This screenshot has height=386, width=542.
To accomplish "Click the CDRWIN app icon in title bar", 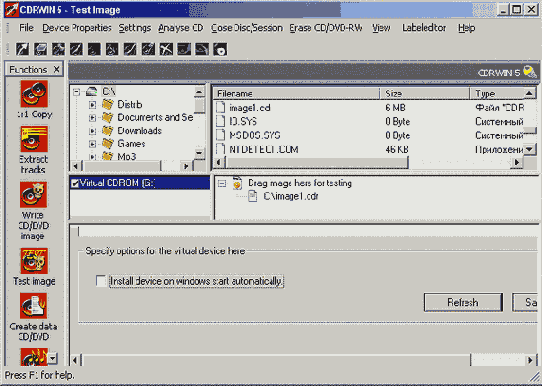I will tap(11, 10).
